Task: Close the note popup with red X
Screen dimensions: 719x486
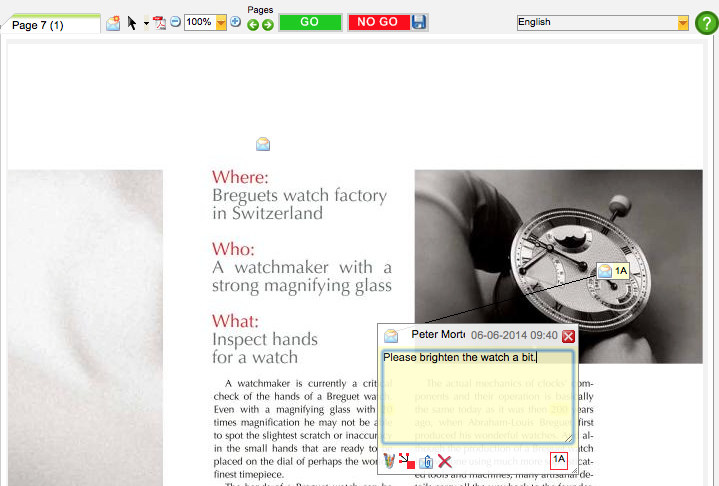Action: pos(568,336)
